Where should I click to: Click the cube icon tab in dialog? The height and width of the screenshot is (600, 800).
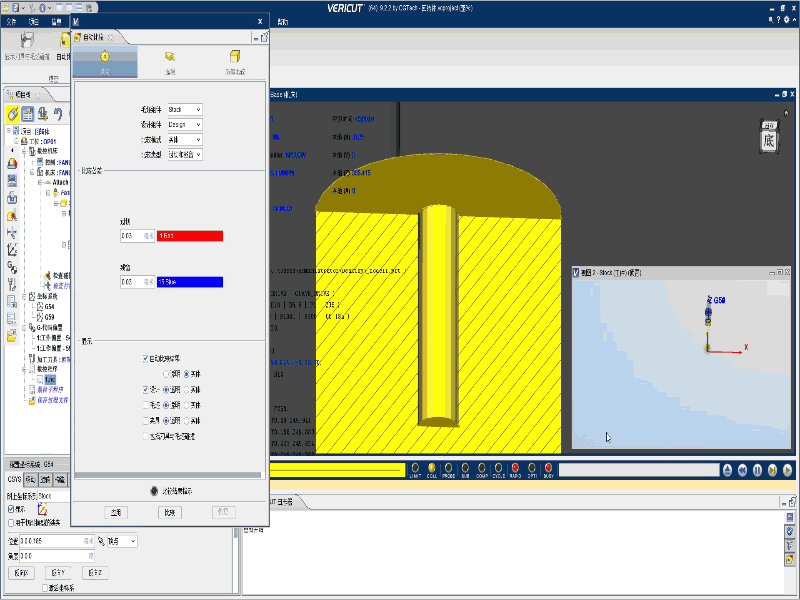pyautogui.click(x=234, y=58)
